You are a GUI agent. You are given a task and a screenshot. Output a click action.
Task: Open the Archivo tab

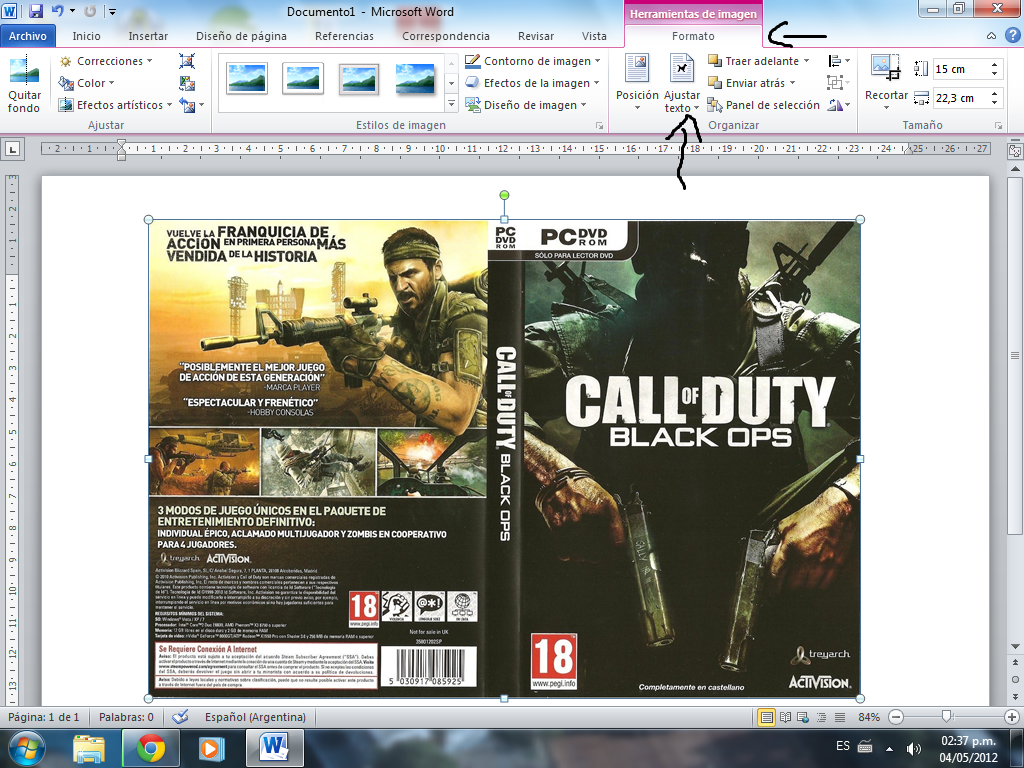(x=27, y=36)
